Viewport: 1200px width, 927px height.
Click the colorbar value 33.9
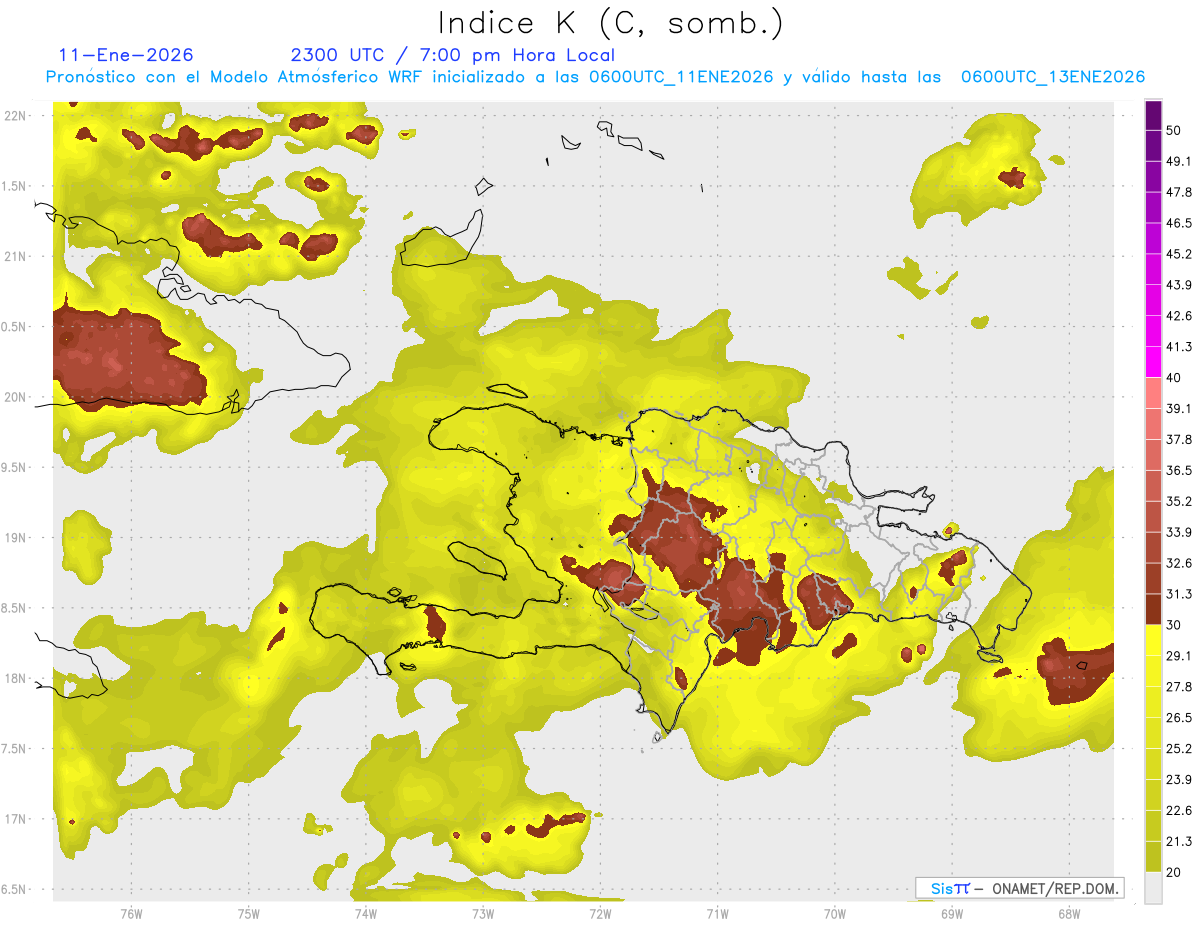point(1180,533)
